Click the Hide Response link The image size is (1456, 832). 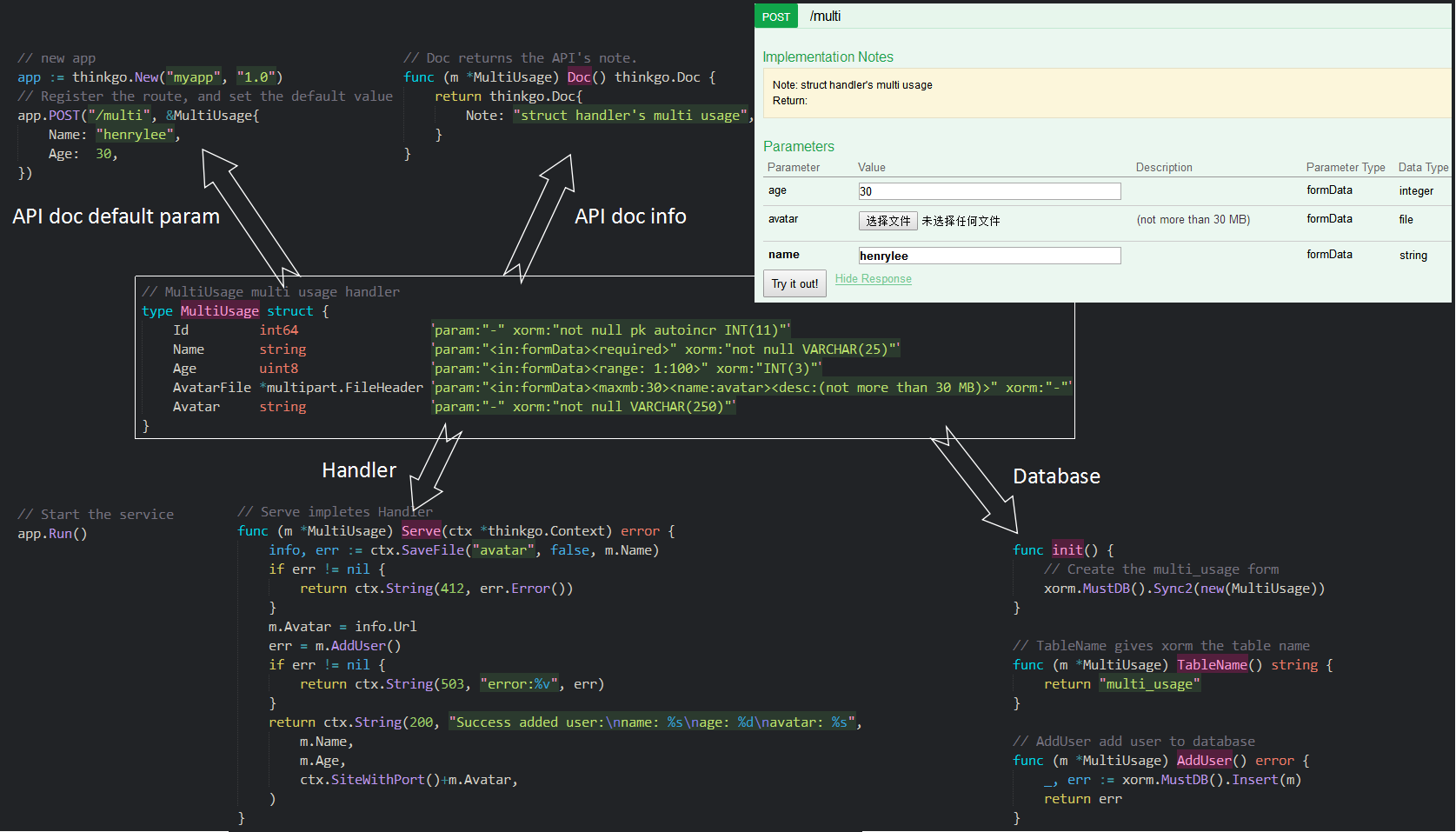pyautogui.click(x=874, y=279)
